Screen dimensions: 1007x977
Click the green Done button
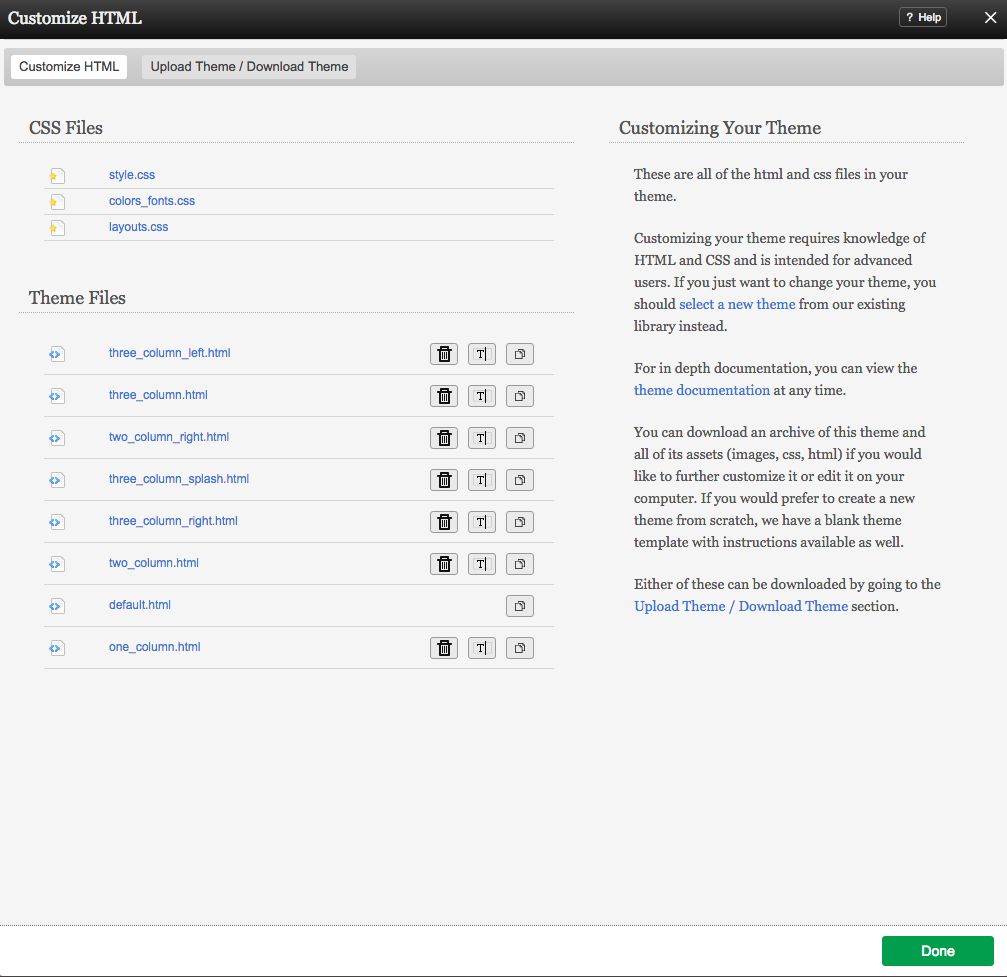coord(938,951)
